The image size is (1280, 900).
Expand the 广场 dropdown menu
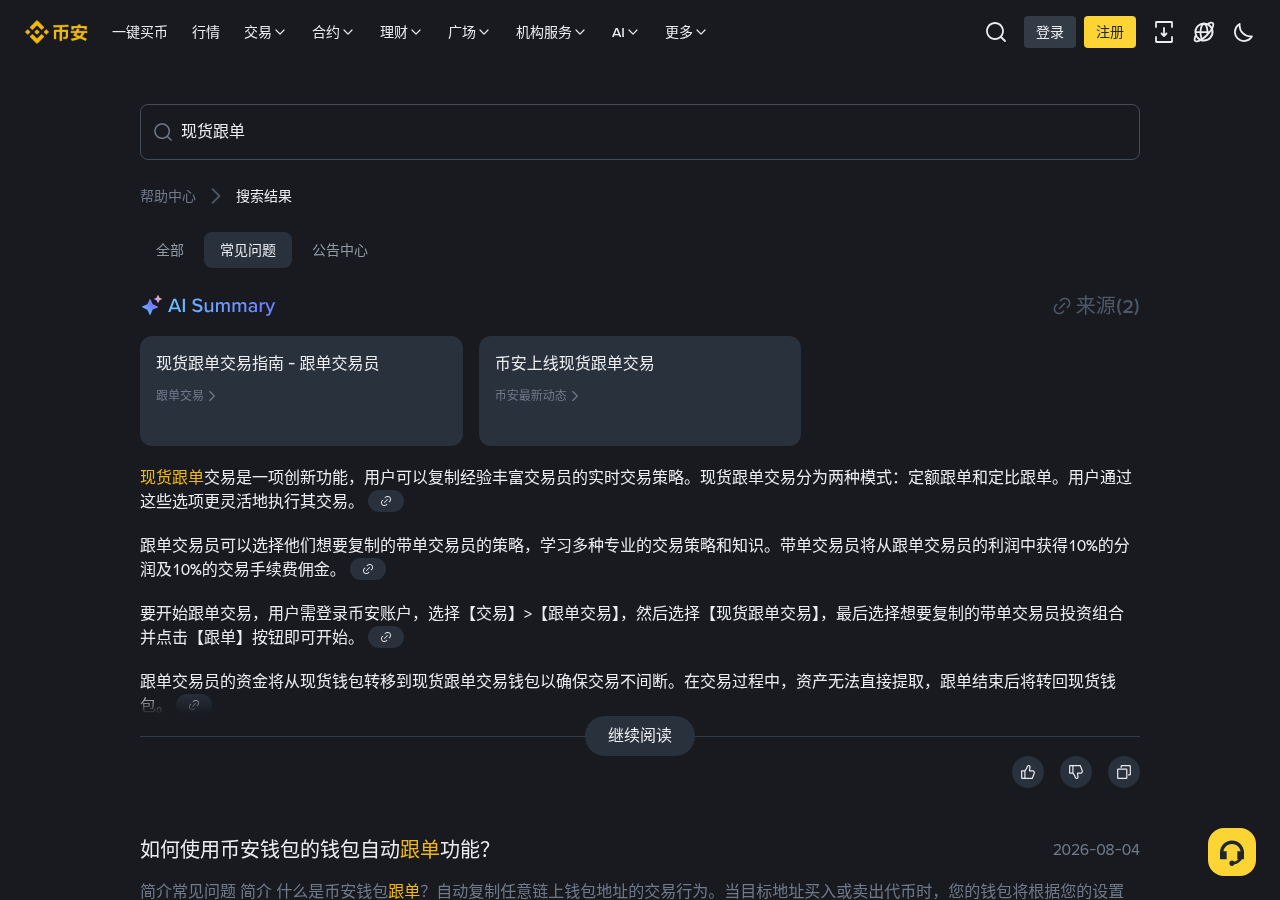tap(469, 32)
